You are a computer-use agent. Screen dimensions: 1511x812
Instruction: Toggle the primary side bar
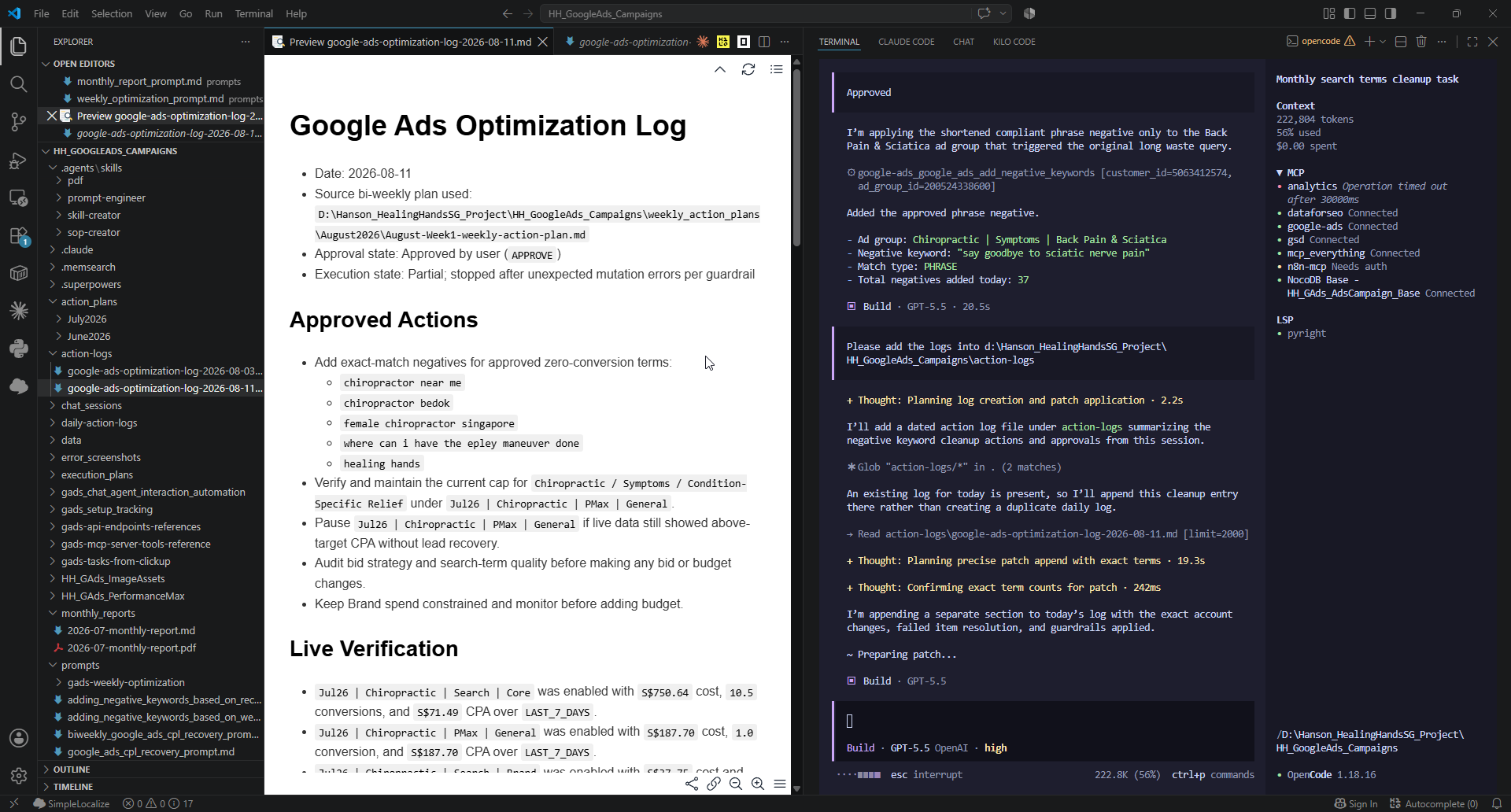(x=1350, y=13)
